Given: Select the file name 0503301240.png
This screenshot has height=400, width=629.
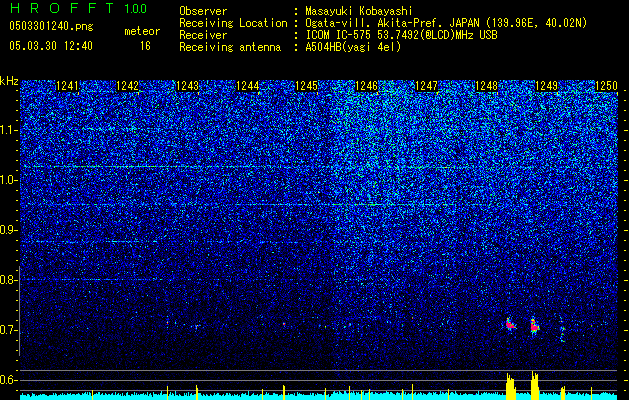Looking at the screenshot, I should (x=51, y=27).
